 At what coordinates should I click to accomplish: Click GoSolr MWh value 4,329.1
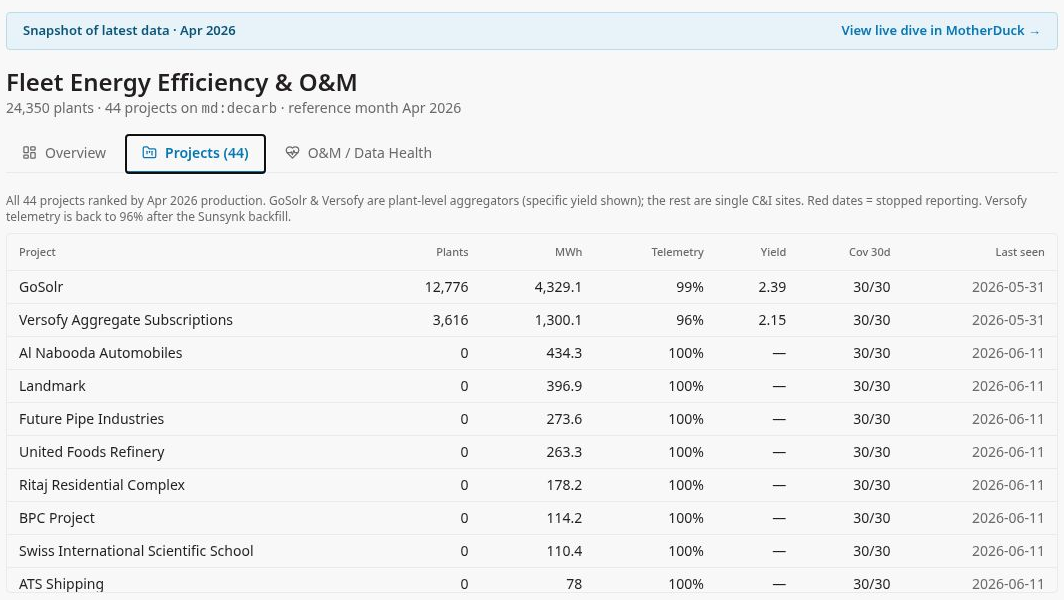tap(558, 287)
